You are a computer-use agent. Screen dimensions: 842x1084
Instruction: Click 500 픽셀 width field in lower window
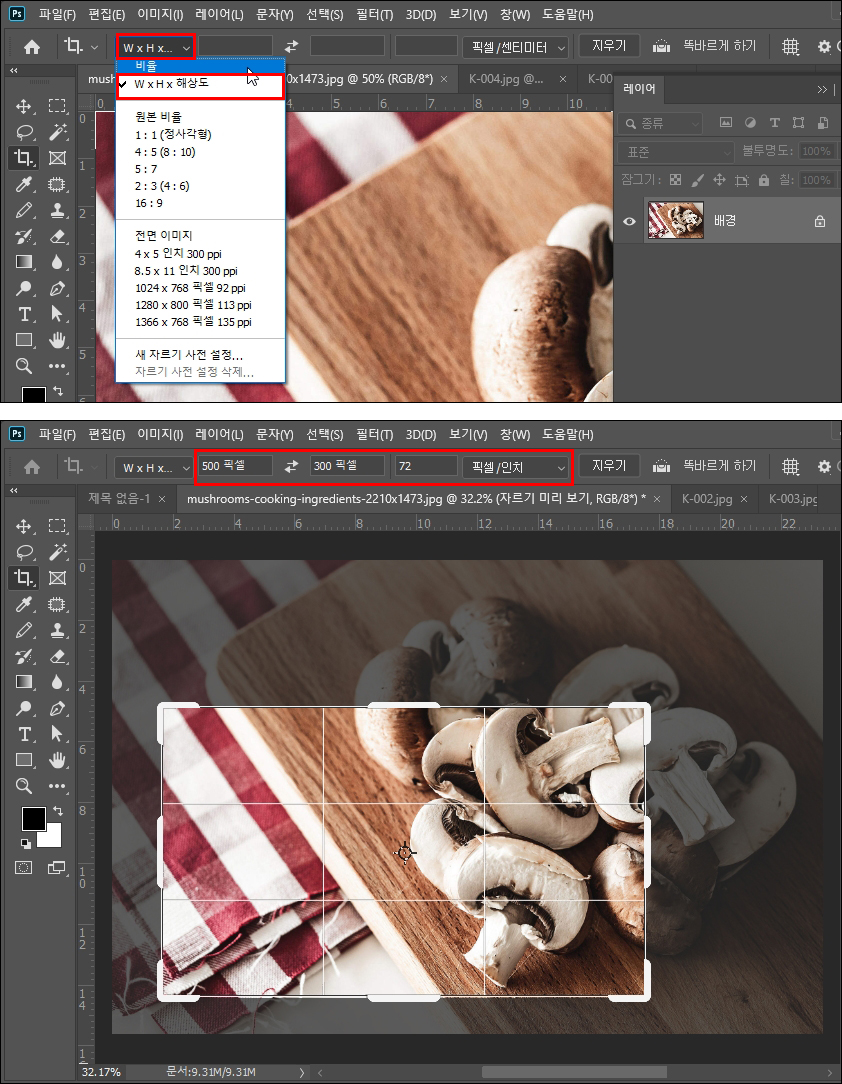(235, 466)
